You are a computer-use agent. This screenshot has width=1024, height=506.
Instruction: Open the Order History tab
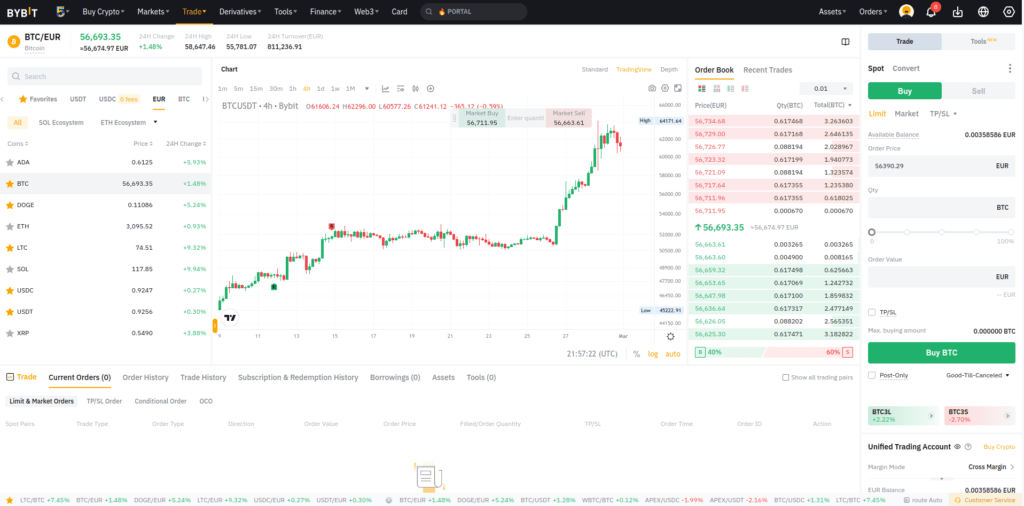(x=145, y=377)
